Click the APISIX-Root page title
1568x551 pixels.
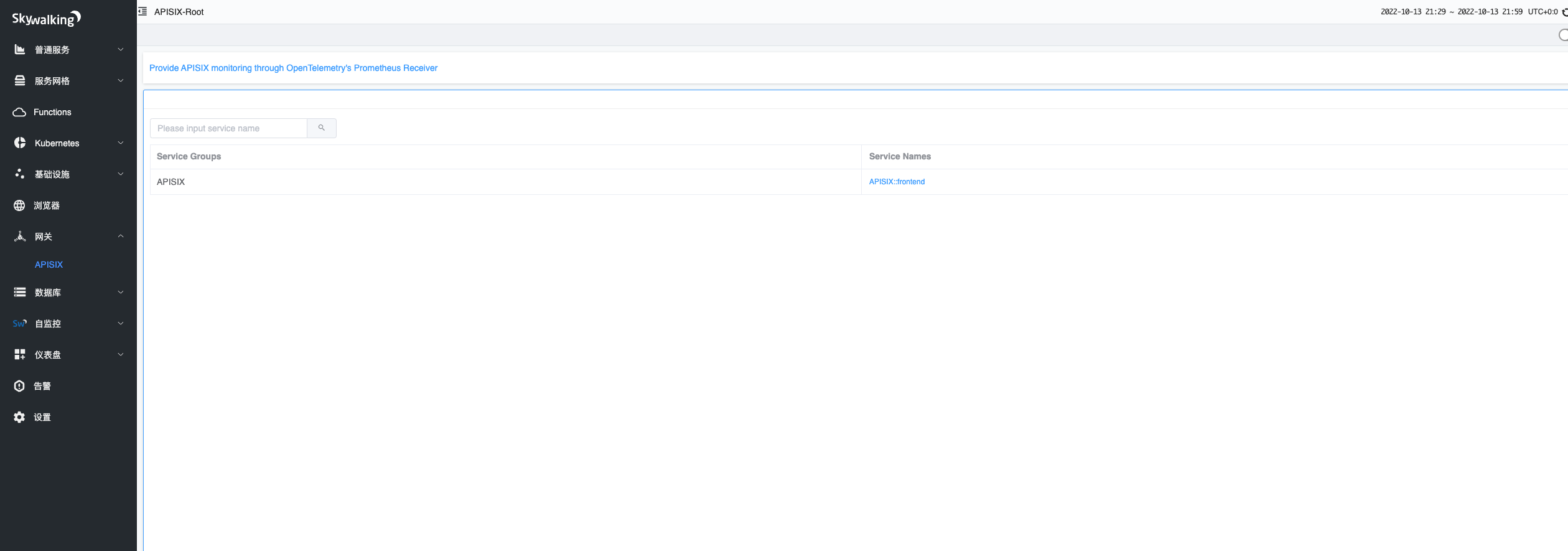click(179, 12)
